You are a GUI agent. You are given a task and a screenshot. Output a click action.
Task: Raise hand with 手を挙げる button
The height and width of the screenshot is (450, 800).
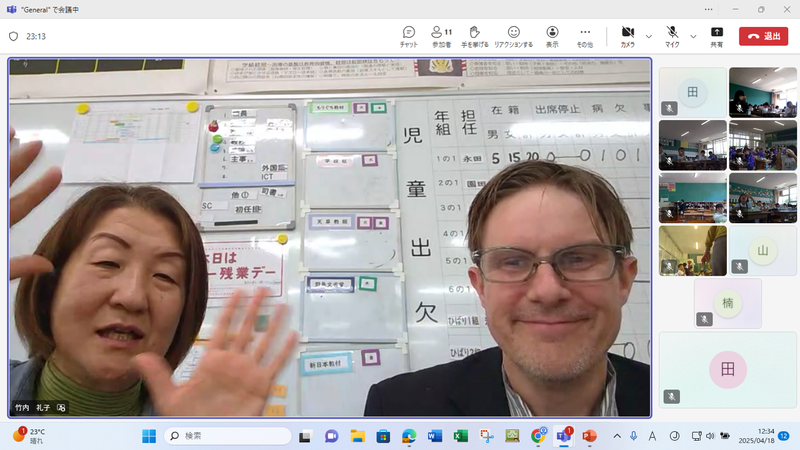click(477, 37)
